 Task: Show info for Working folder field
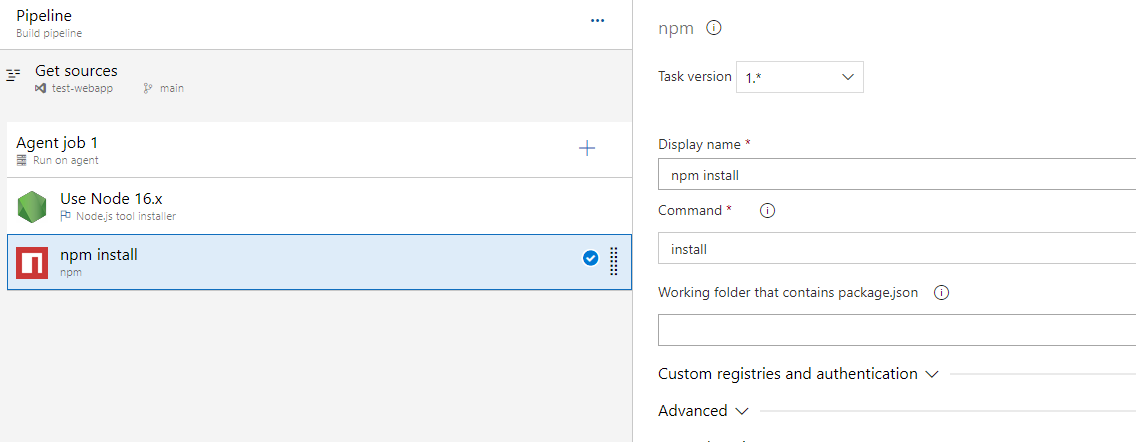tap(940, 293)
